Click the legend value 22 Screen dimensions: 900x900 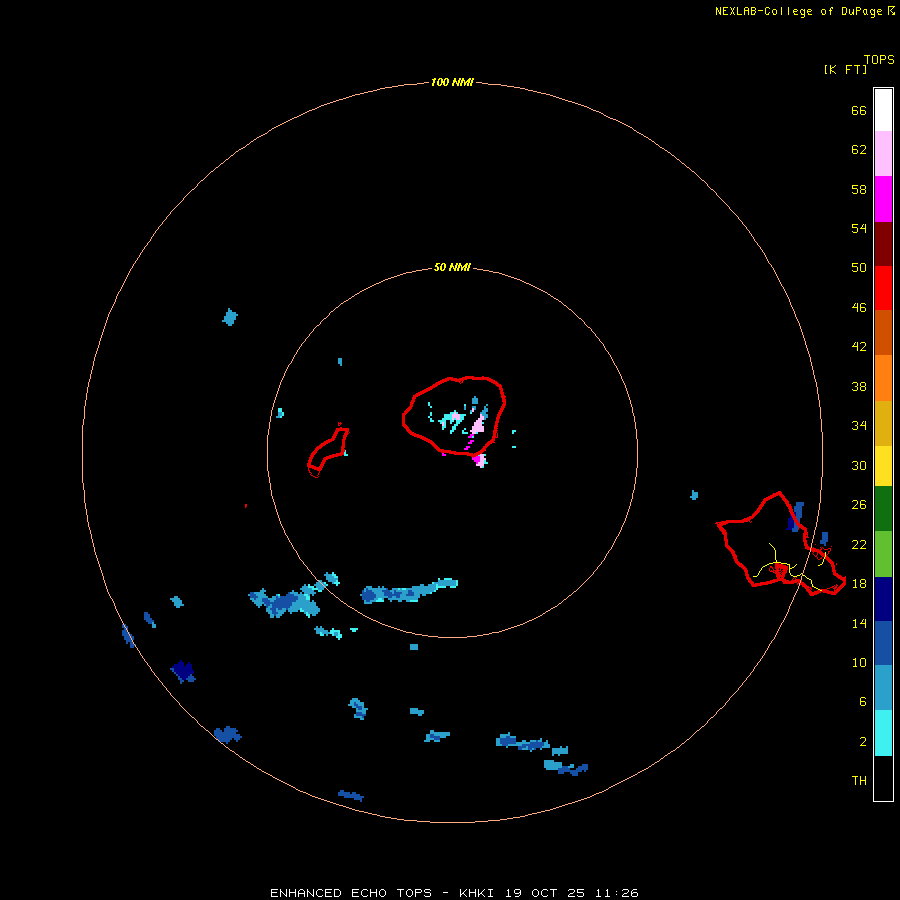click(859, 544)
